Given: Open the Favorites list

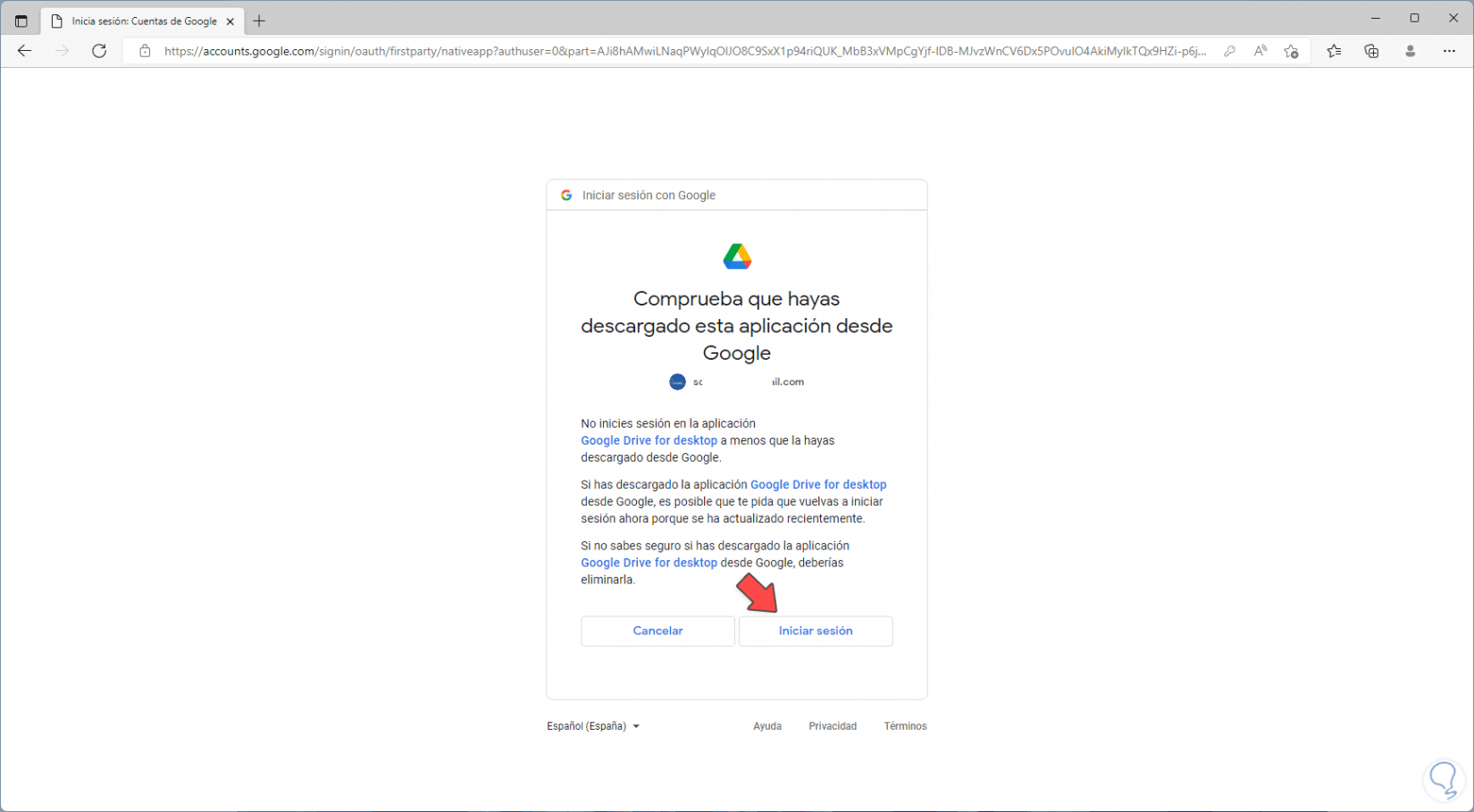Looking at the screenshot, I should tap(1334, 51).
